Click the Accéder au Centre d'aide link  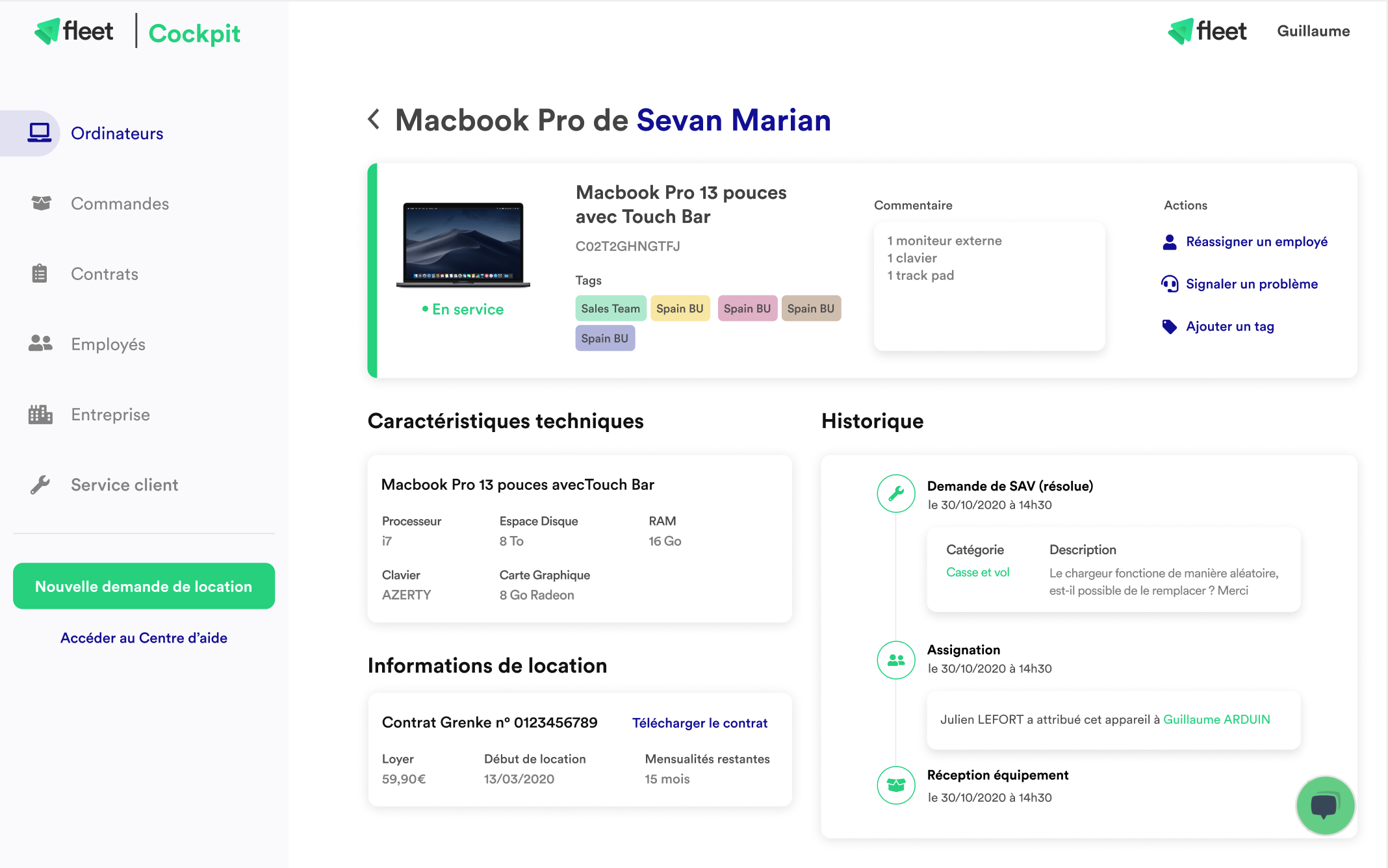(x=144, y=638)
